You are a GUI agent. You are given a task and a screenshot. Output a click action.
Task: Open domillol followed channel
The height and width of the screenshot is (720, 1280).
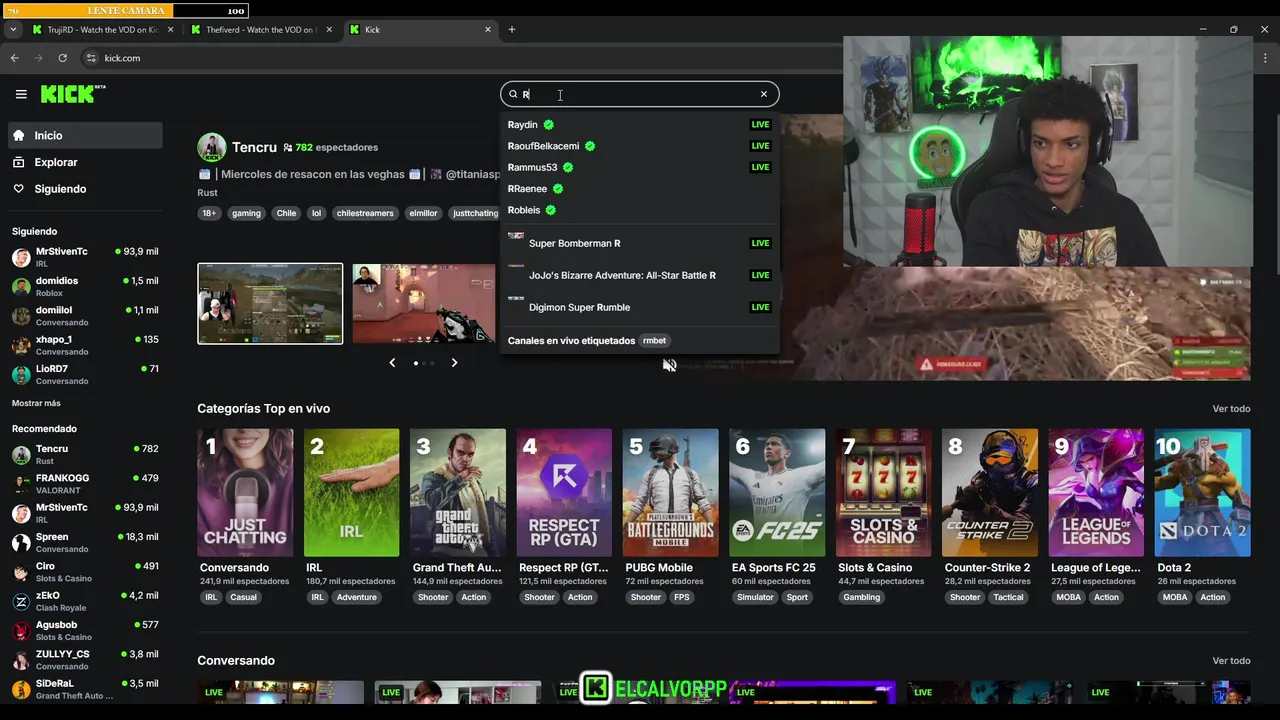(85, 316)
